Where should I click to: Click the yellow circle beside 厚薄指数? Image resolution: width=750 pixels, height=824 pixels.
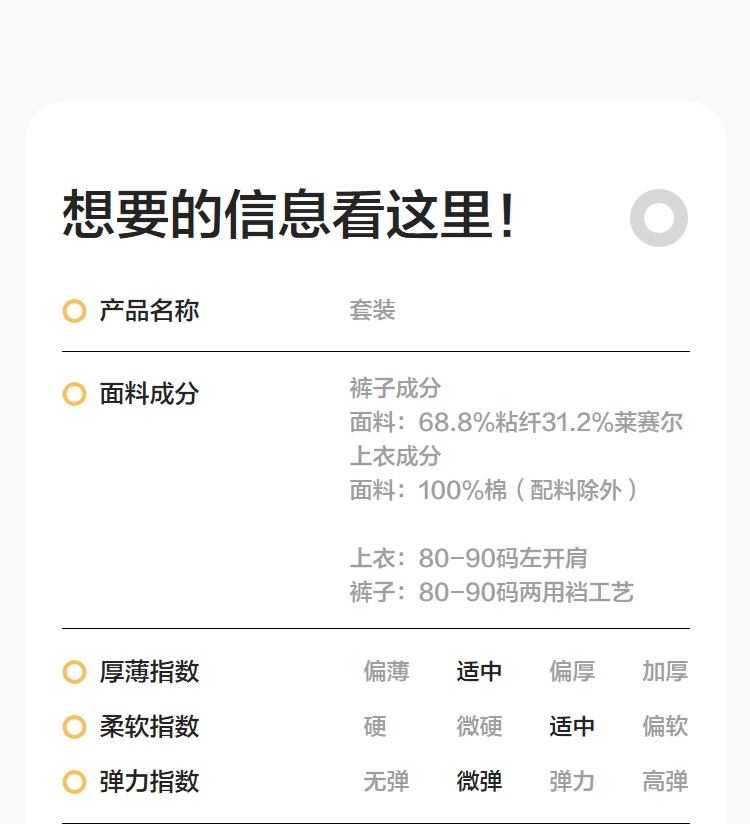point(74,672)
